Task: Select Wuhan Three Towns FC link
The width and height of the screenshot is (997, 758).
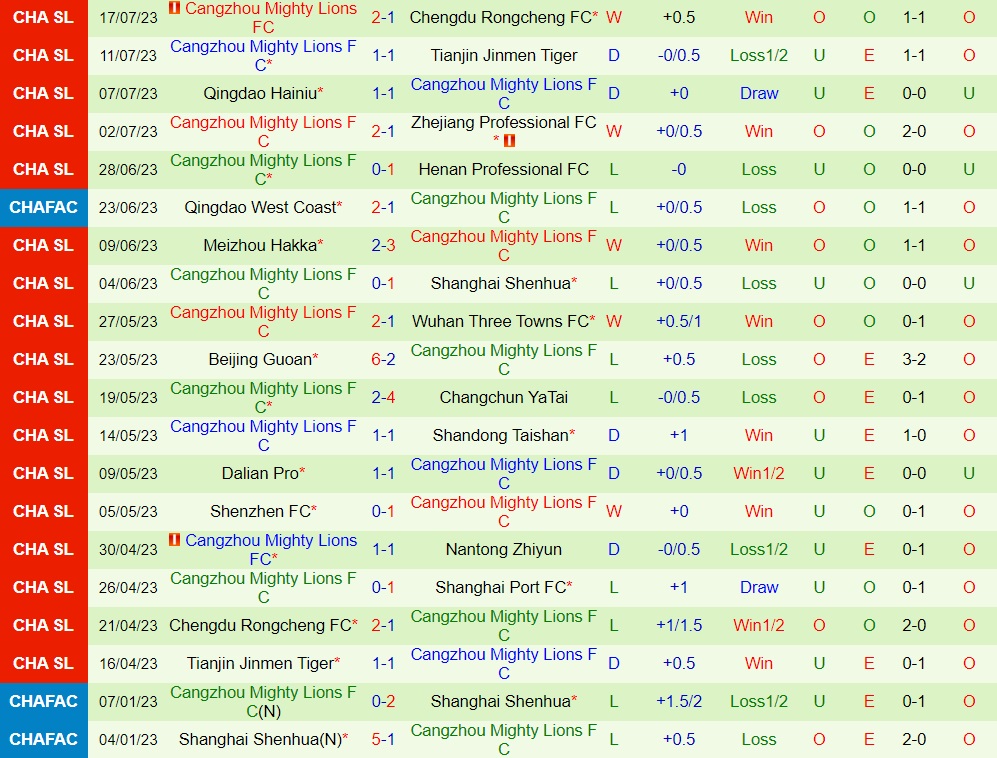Action: coord(500,321)
